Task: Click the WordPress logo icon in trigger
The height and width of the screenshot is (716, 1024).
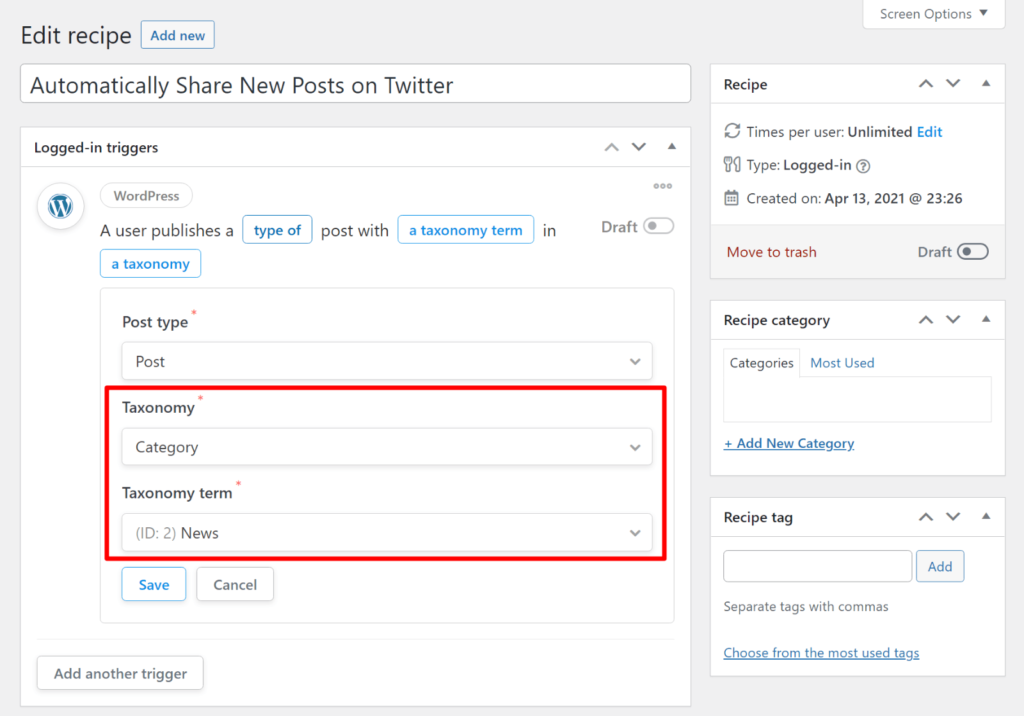Action: [x=61, y=207]
